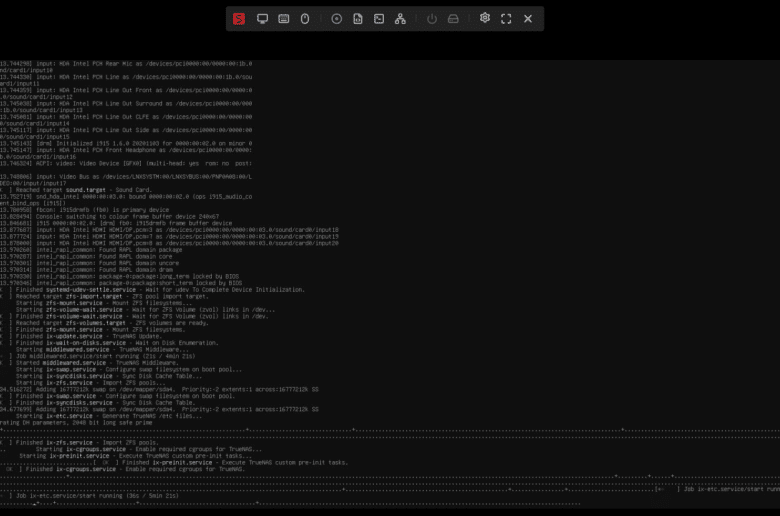
Task: Click the disk drive icon
Action: (x=453, y=19)
